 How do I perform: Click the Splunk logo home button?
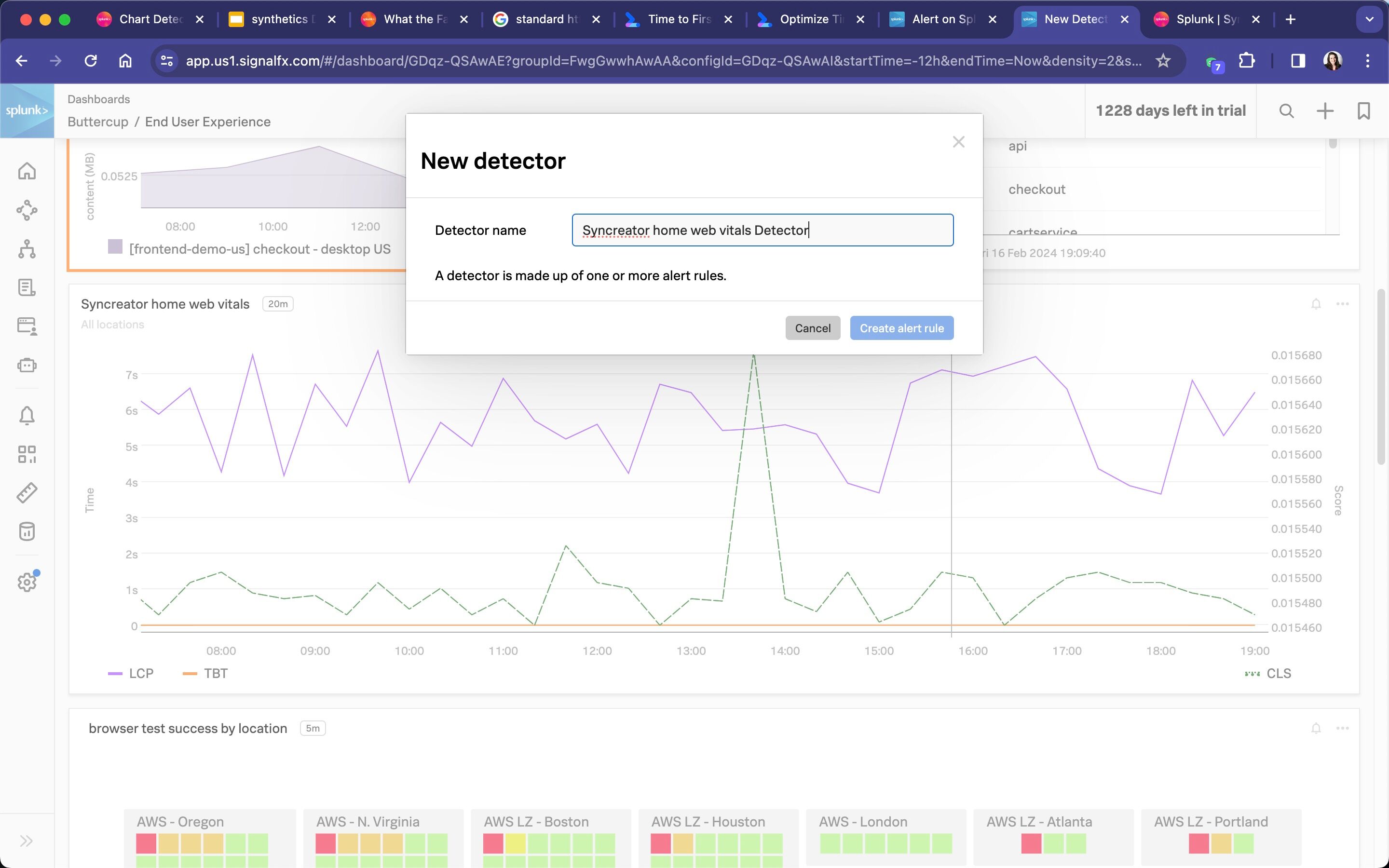(27, 111)
